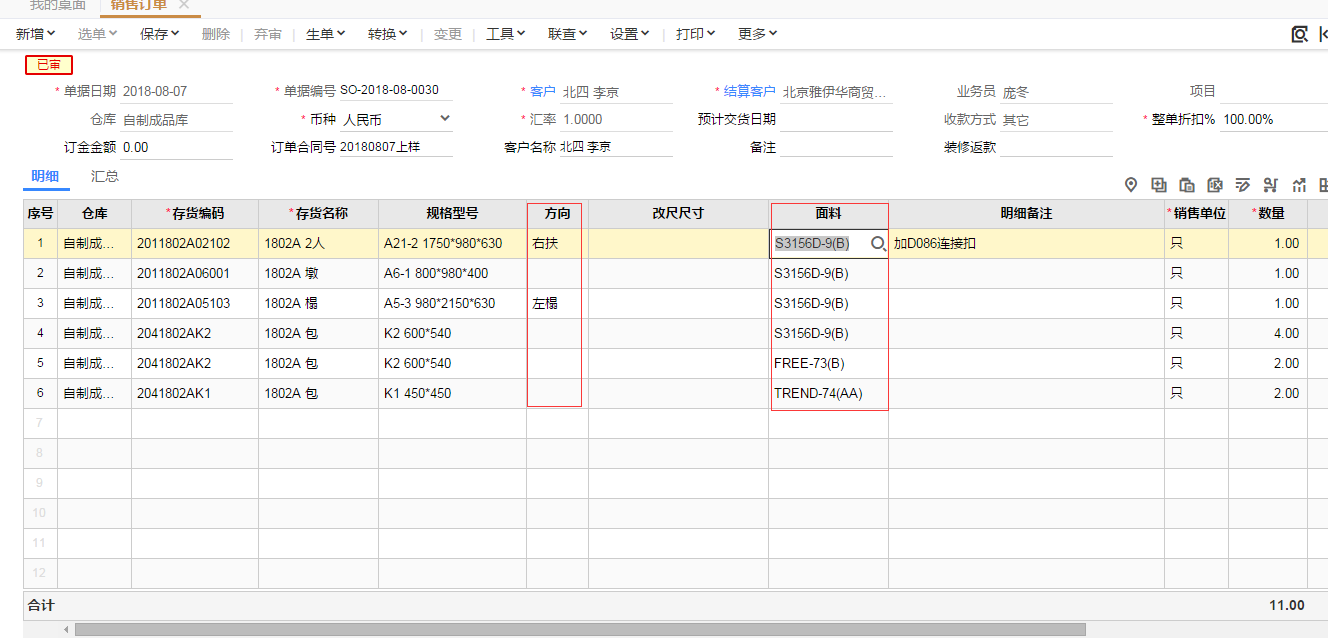Switch to the 汇总 tab
The width and height of the screenshot is (1328, 640).
click(105, 177)
